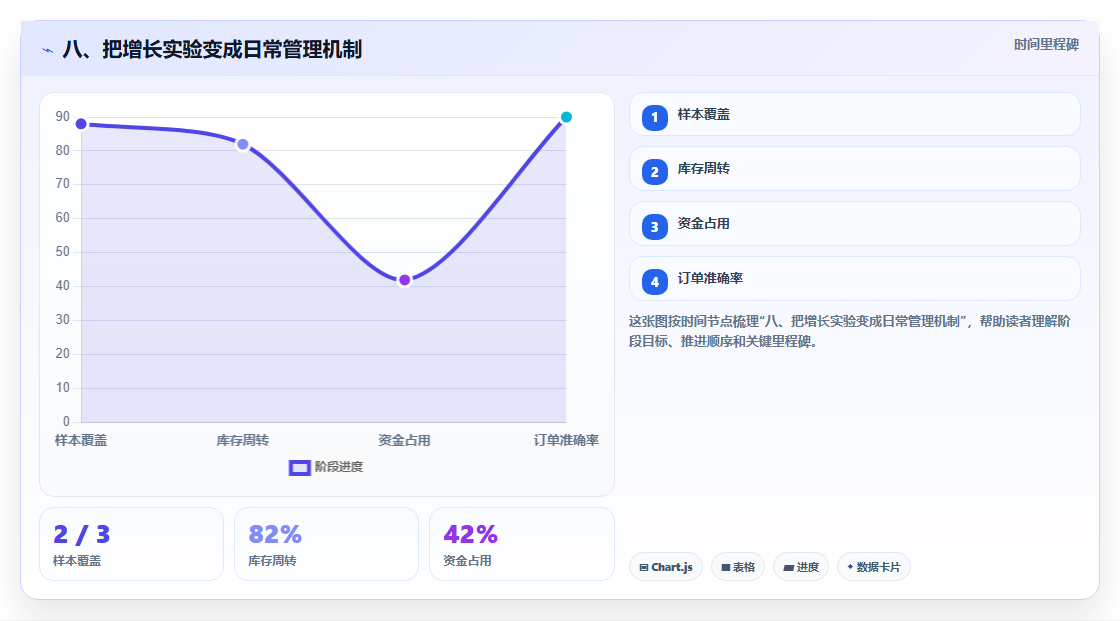Click the x-axis label 资金占用
This screenshot has width=1120, height=621.
(404, 441)
